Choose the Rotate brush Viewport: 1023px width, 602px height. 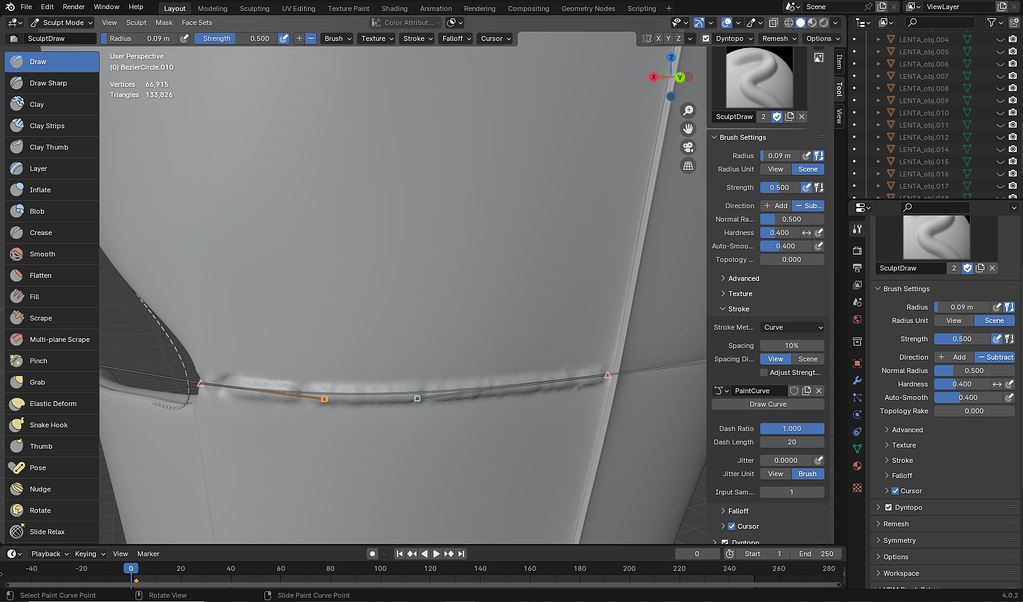(52, 510)
